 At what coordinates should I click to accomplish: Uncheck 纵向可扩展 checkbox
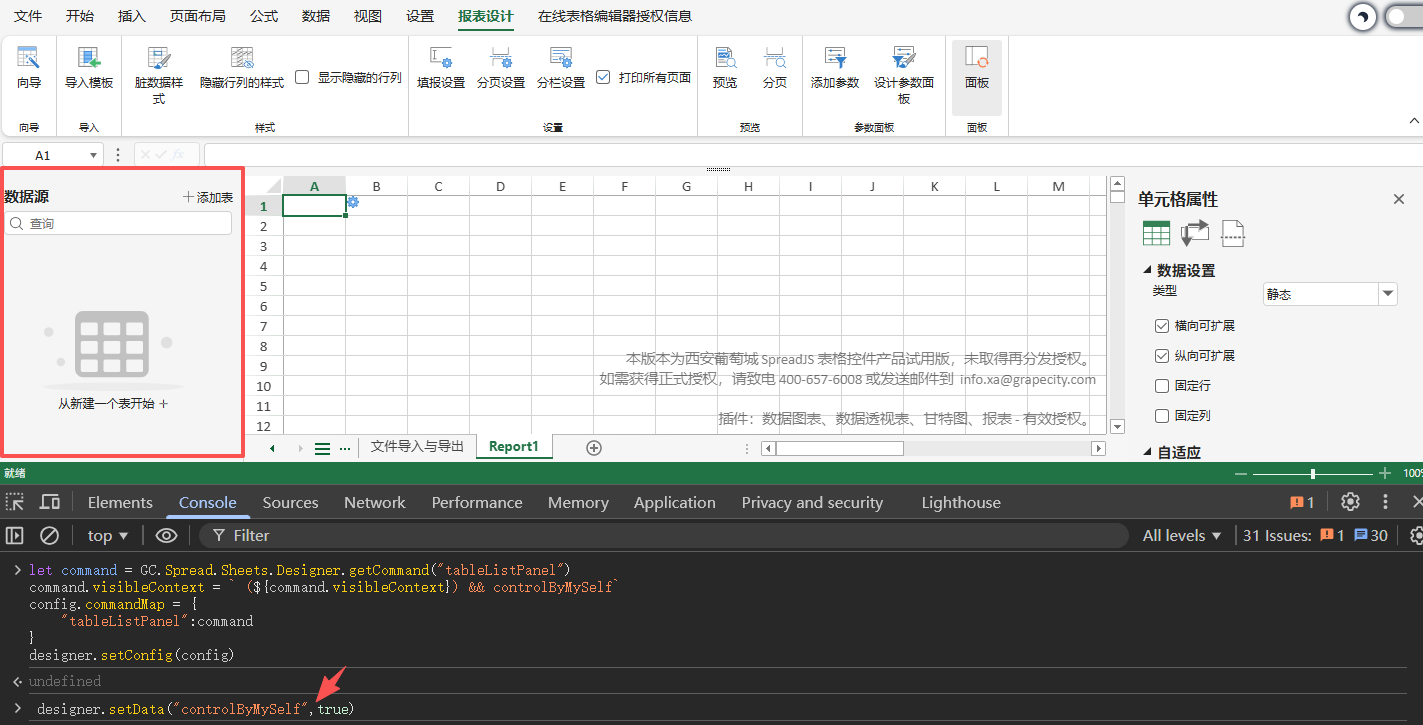(x=1162, y=356)
